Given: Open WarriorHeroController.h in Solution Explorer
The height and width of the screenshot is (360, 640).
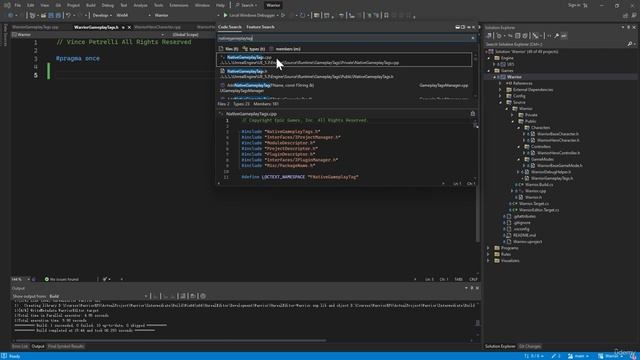Looking at the screenshot, I should pyautogui.click(x=558, y=153).
